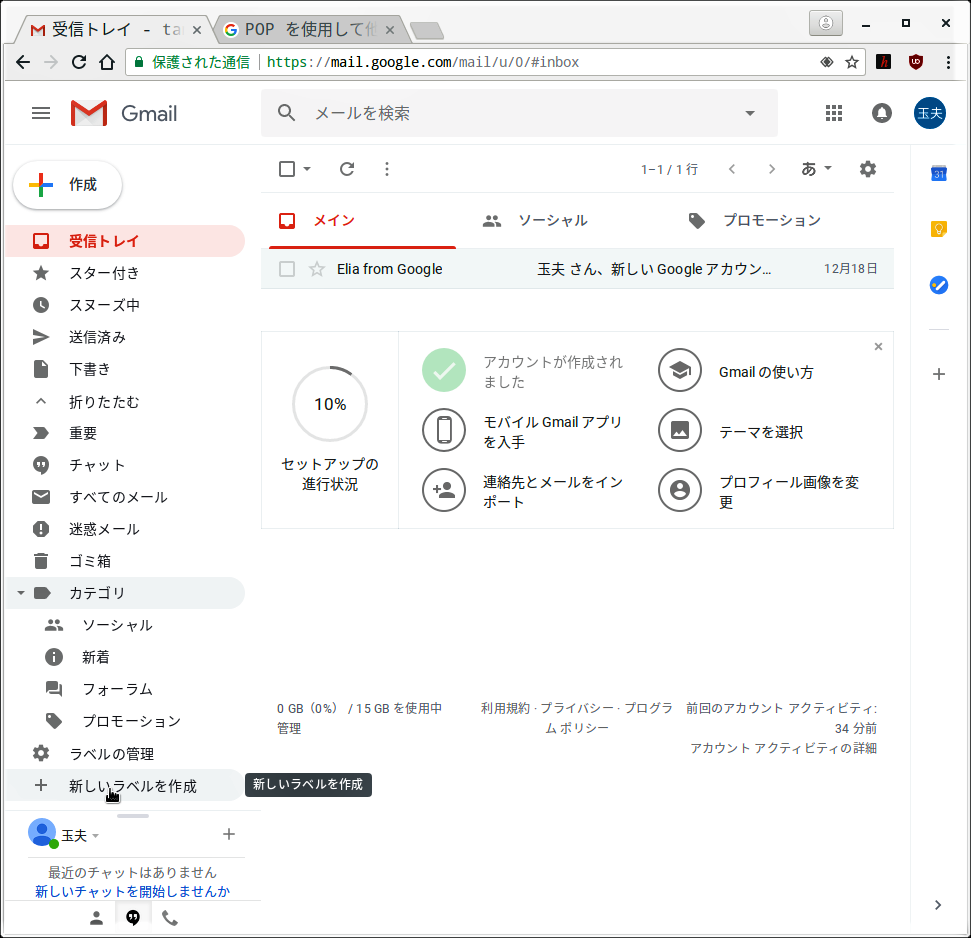Open the 重要 label
Screen dimensions: 971x938
[x=125, y=433]
